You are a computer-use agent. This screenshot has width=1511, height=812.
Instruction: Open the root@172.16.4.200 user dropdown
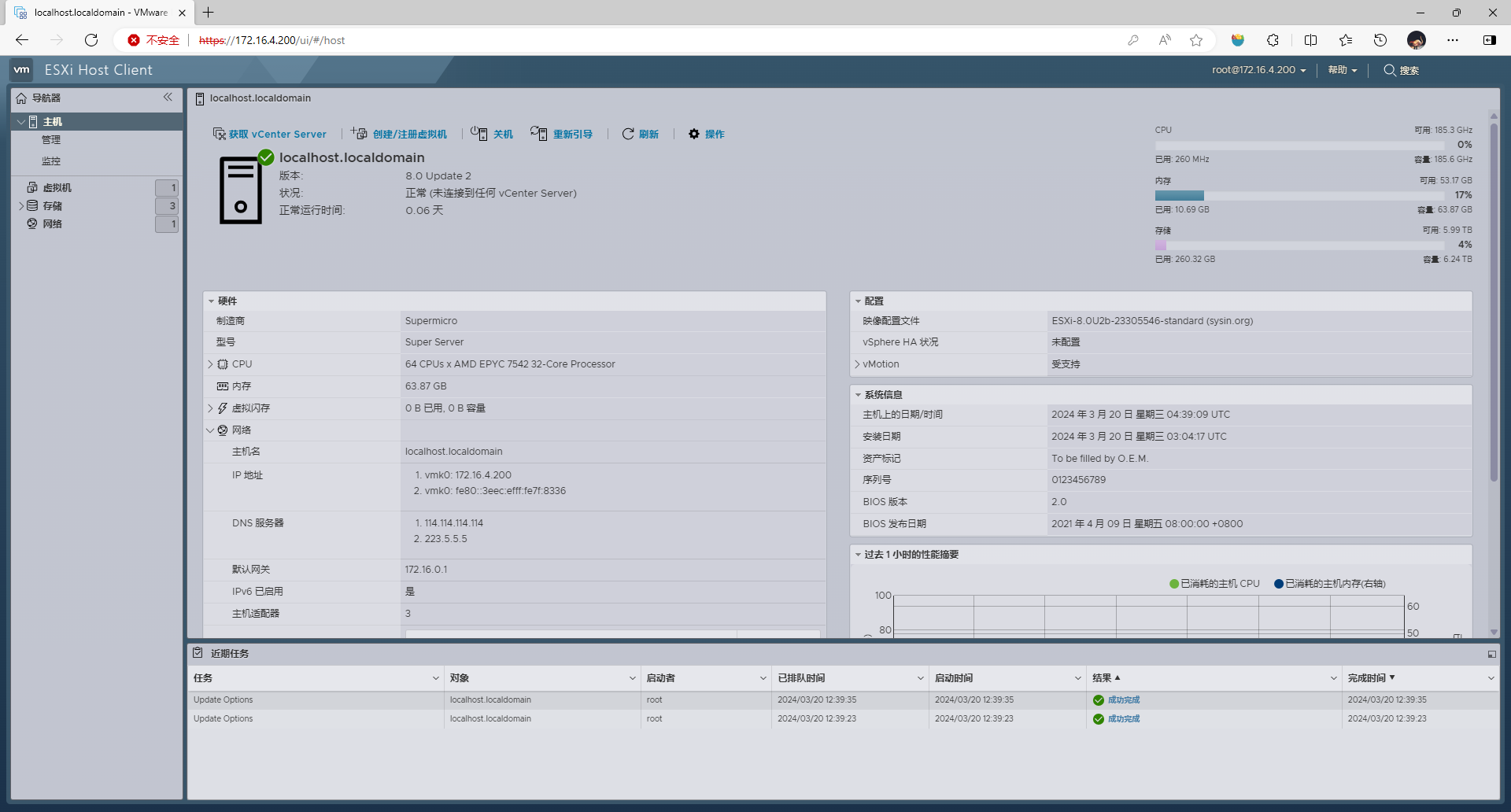coord(1258,70)
